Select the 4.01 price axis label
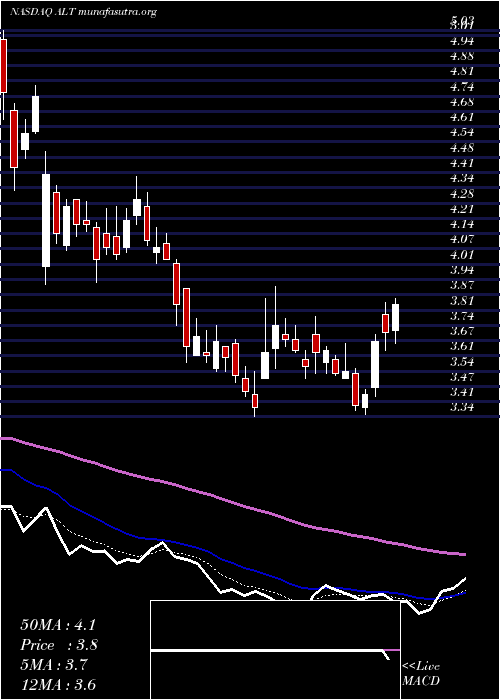 [462, 255]
